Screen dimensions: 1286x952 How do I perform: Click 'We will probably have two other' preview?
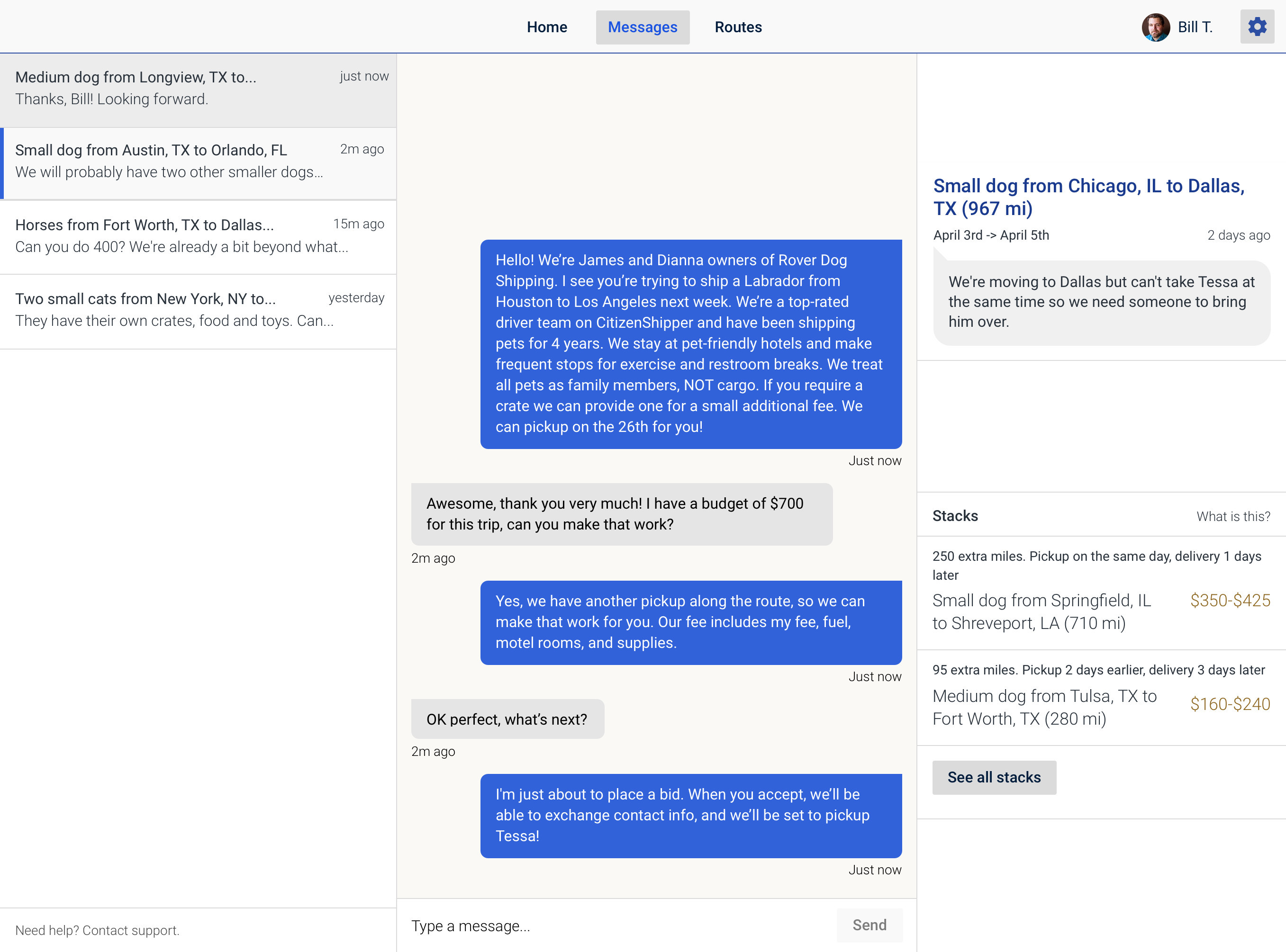pyautogui.click(x=169, y=172)
